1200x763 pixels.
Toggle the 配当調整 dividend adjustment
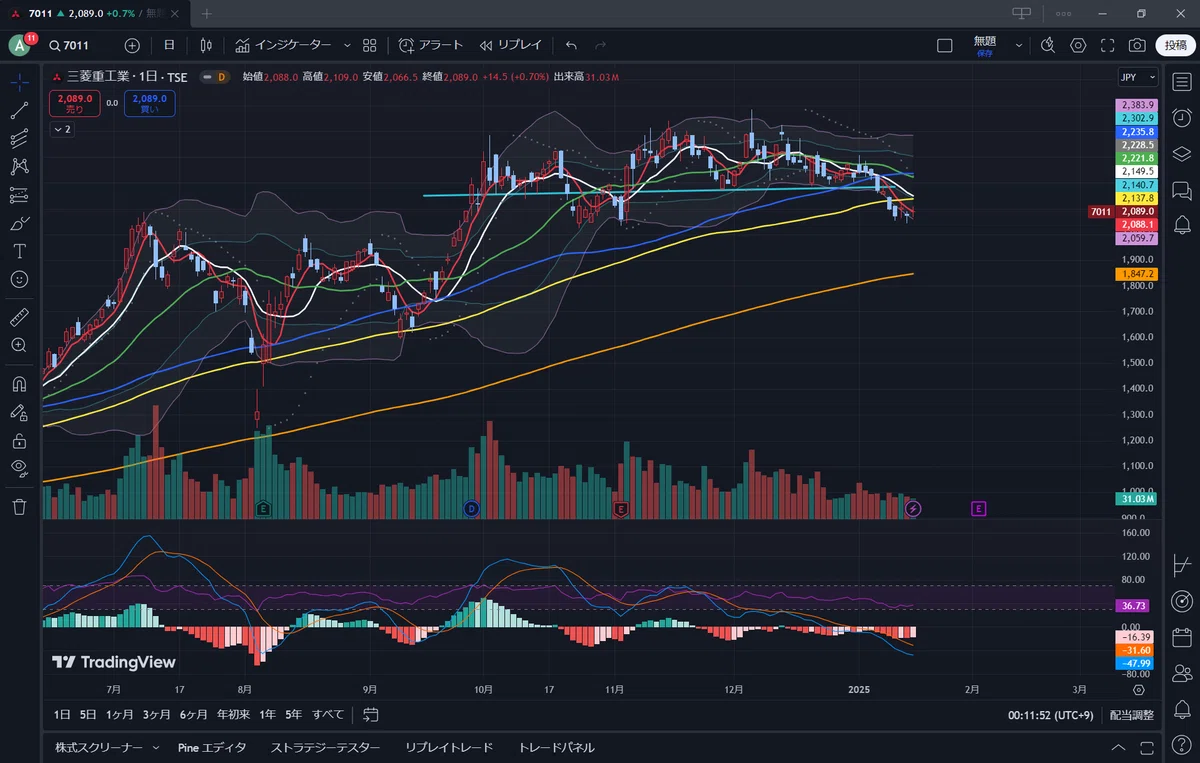coord(1132,715)
